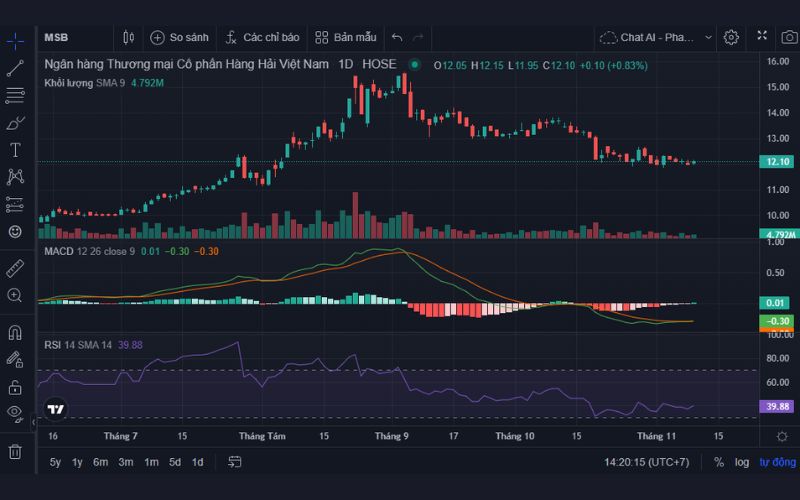Open the candlestick chart style selector

pyautogui.click(x=128, y=37)
